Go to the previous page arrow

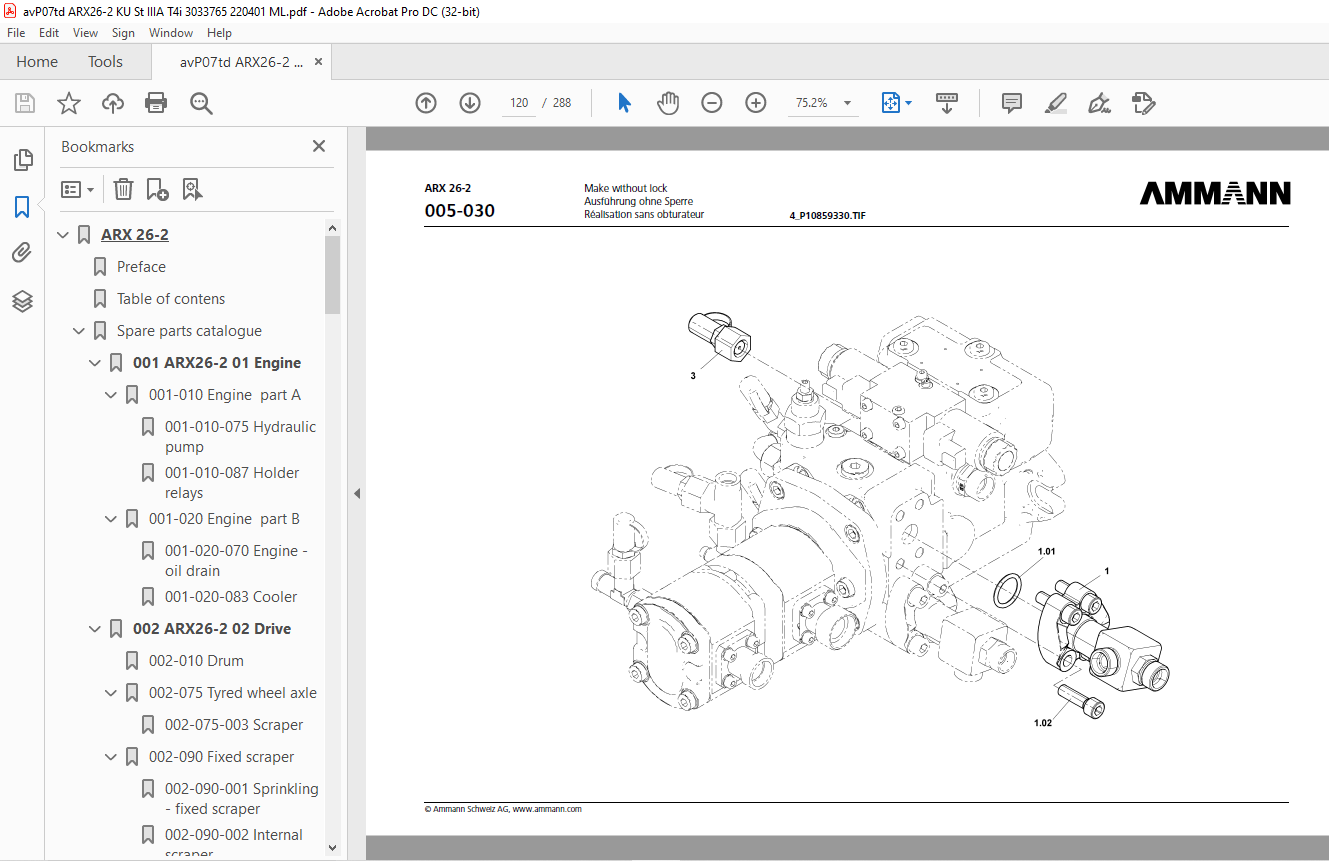(426, 103)
